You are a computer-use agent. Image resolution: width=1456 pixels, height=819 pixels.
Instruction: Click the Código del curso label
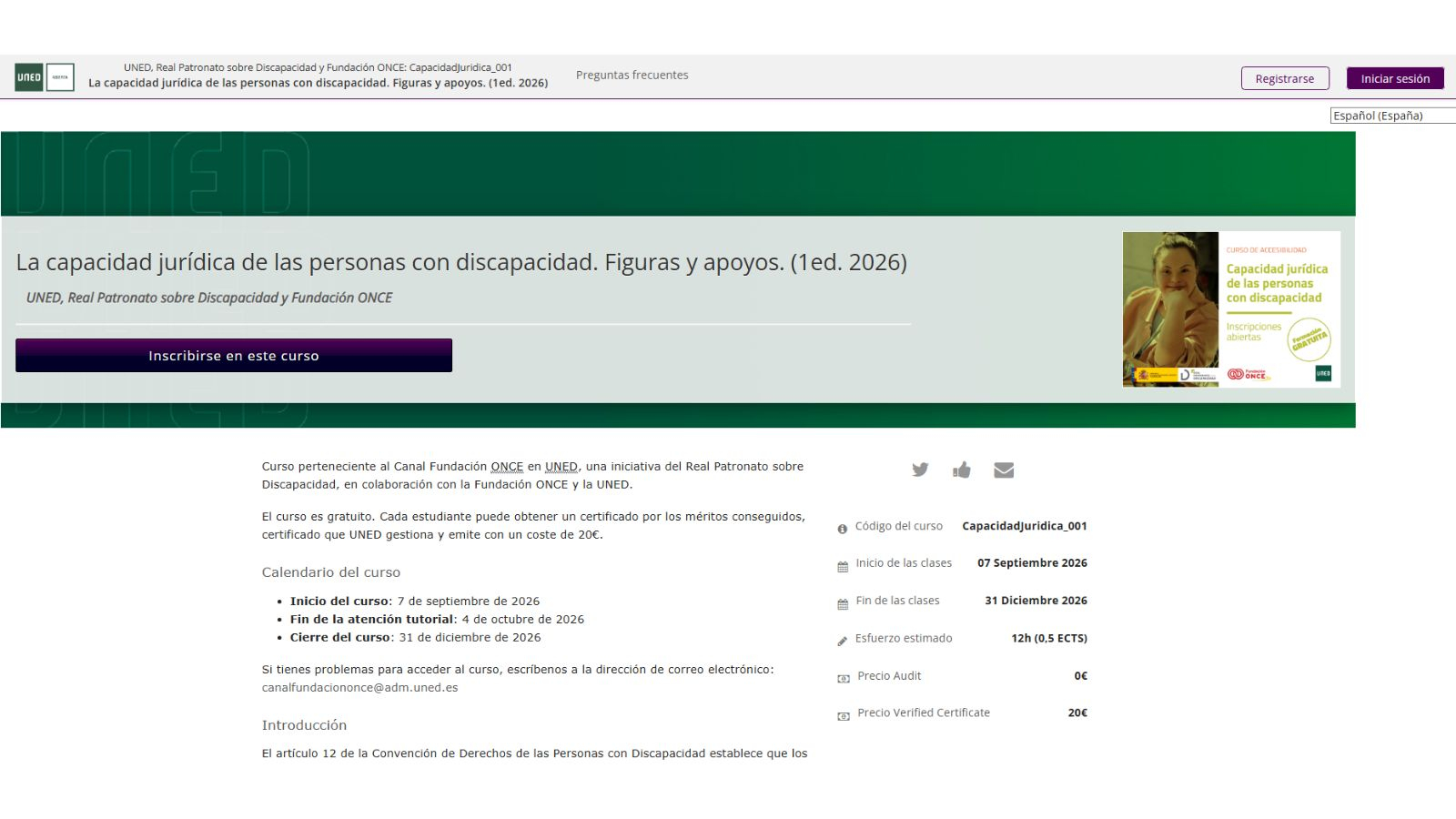(x=899, y=526)
